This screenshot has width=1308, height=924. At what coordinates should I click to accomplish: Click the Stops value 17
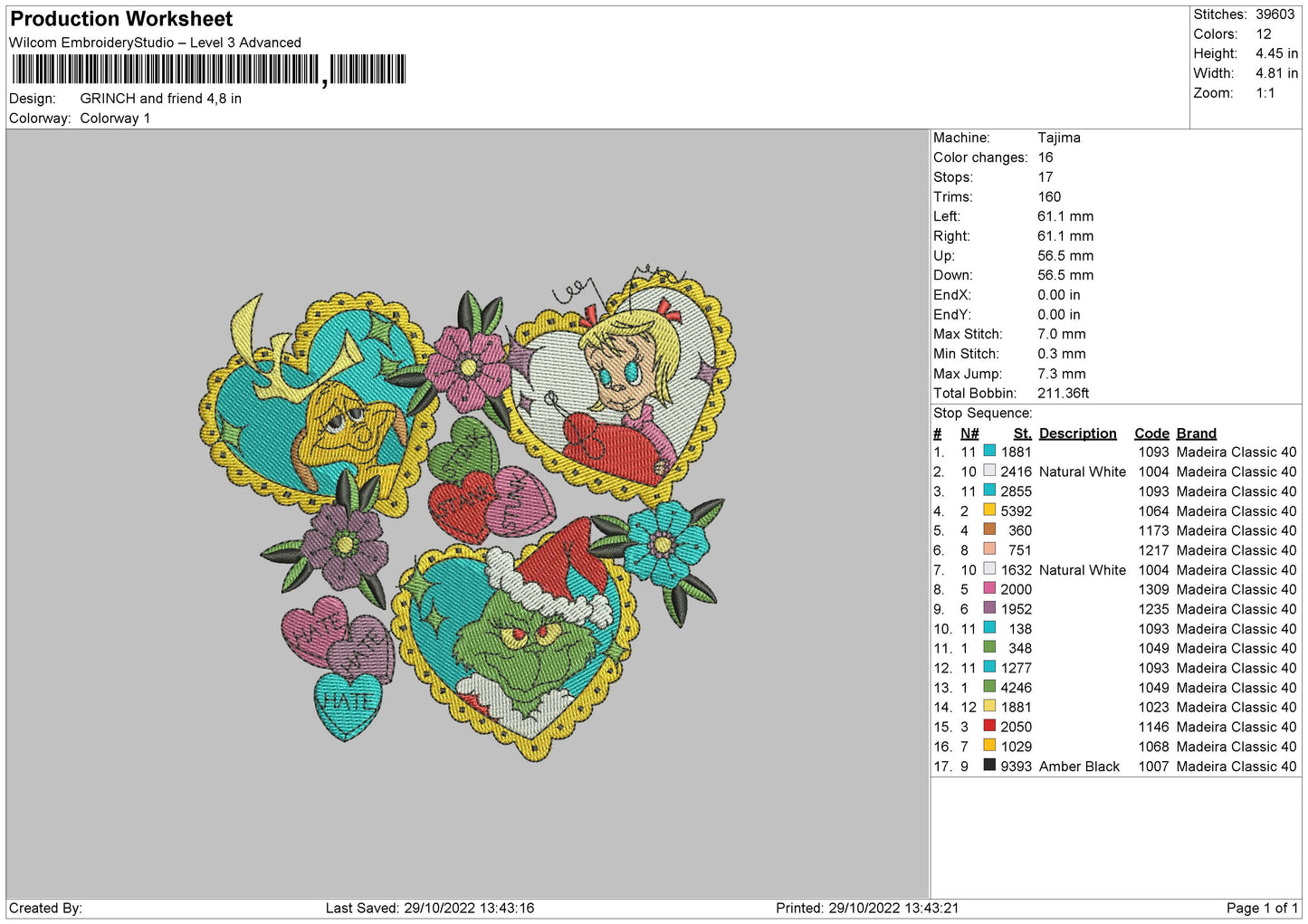[1045, 177]
